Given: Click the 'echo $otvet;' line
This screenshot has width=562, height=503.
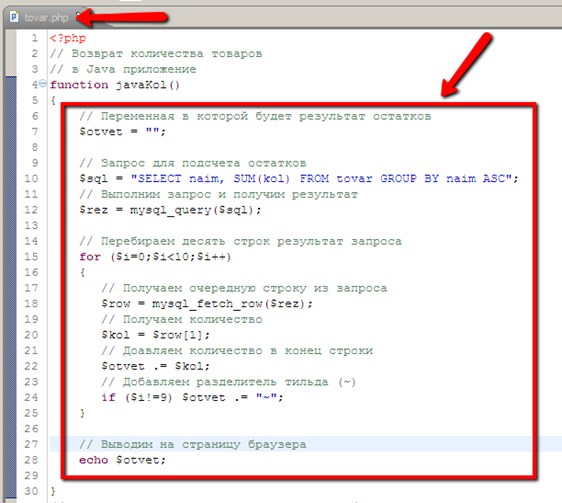Looking at the screenshot, I should pos(122,460).
